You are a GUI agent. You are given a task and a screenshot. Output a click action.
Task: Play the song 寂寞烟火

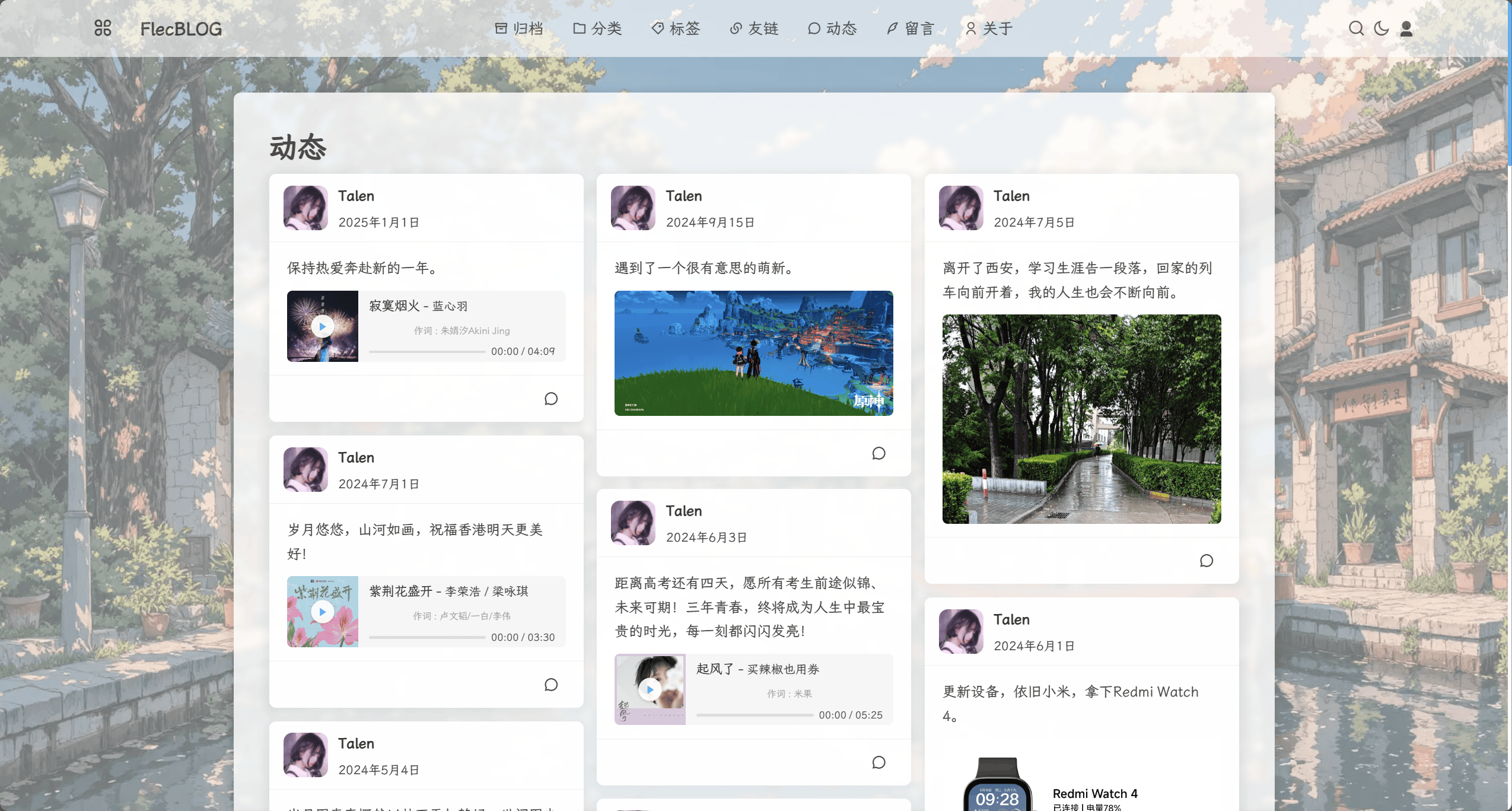coord(323,326)
